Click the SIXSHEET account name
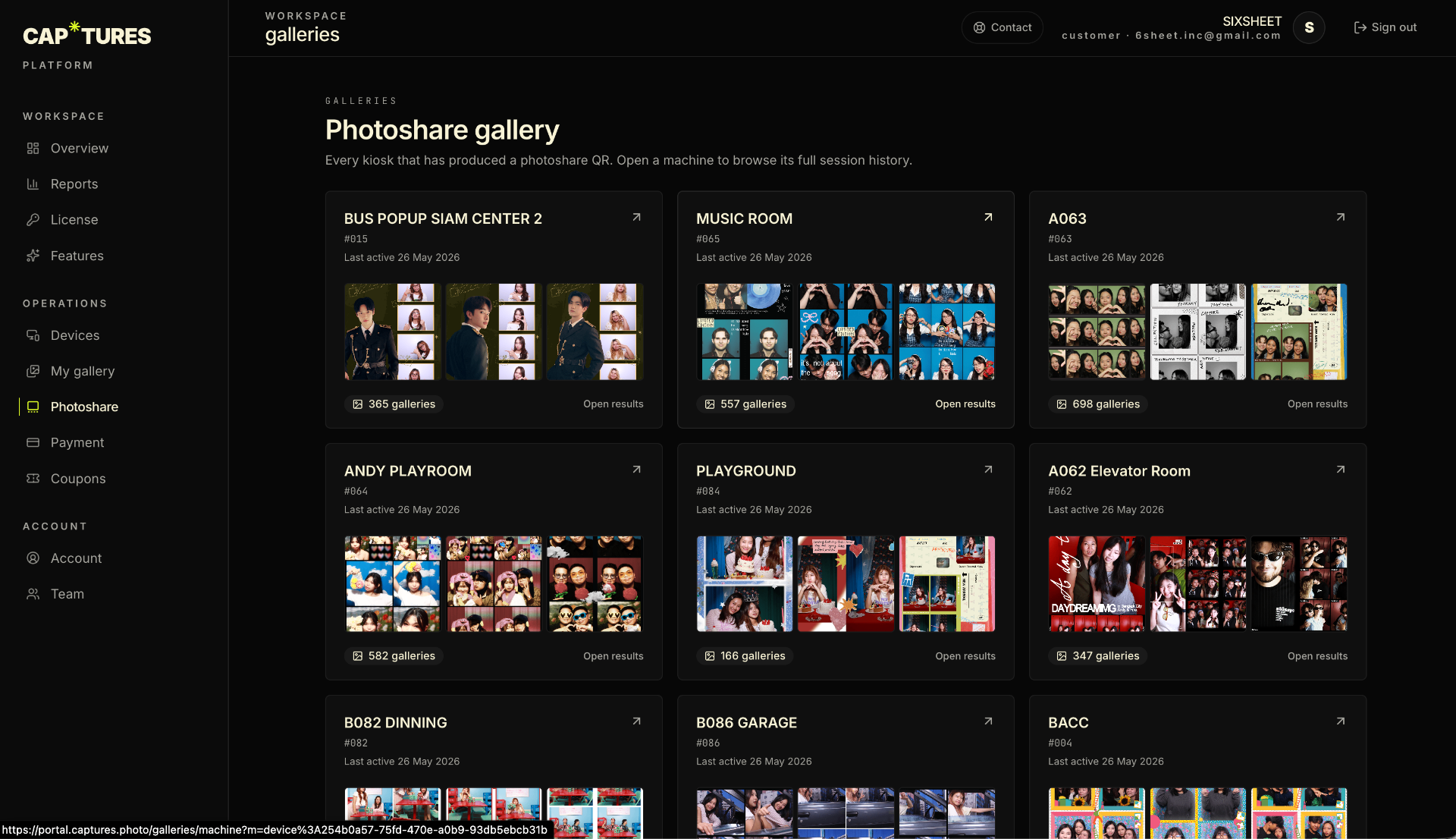Image resolution: width=1456 pixels, height=839 pixels. [x=1252, y=21]
